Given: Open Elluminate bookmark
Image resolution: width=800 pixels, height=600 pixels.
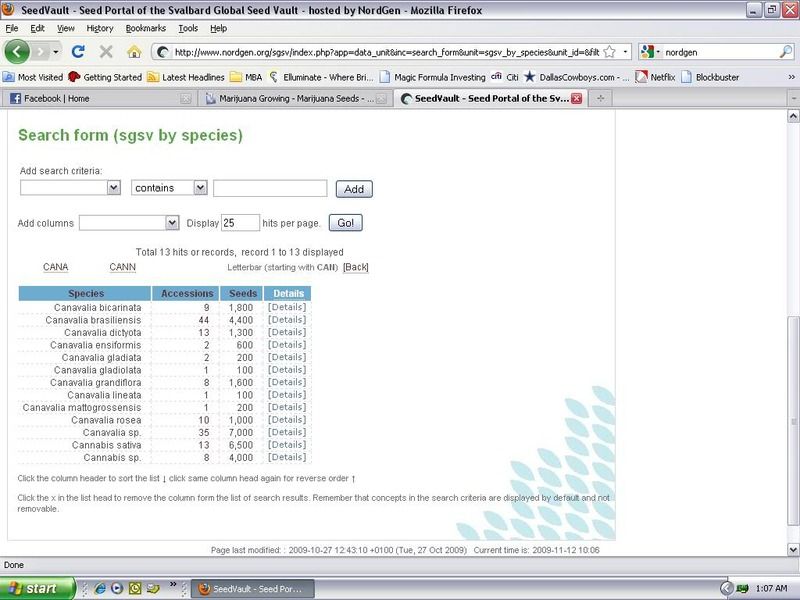Looking at the screenshot, I should [x=321, y=77].
